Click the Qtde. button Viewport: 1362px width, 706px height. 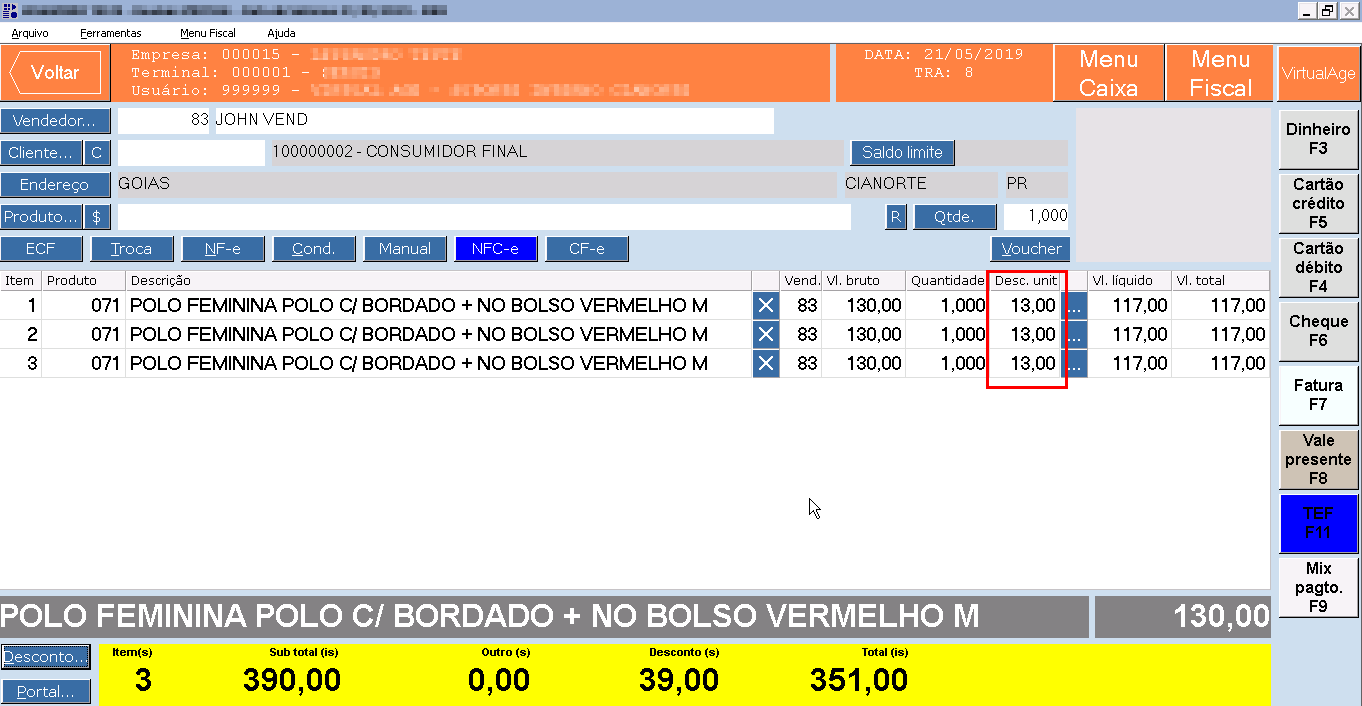[x=956, y=217]
